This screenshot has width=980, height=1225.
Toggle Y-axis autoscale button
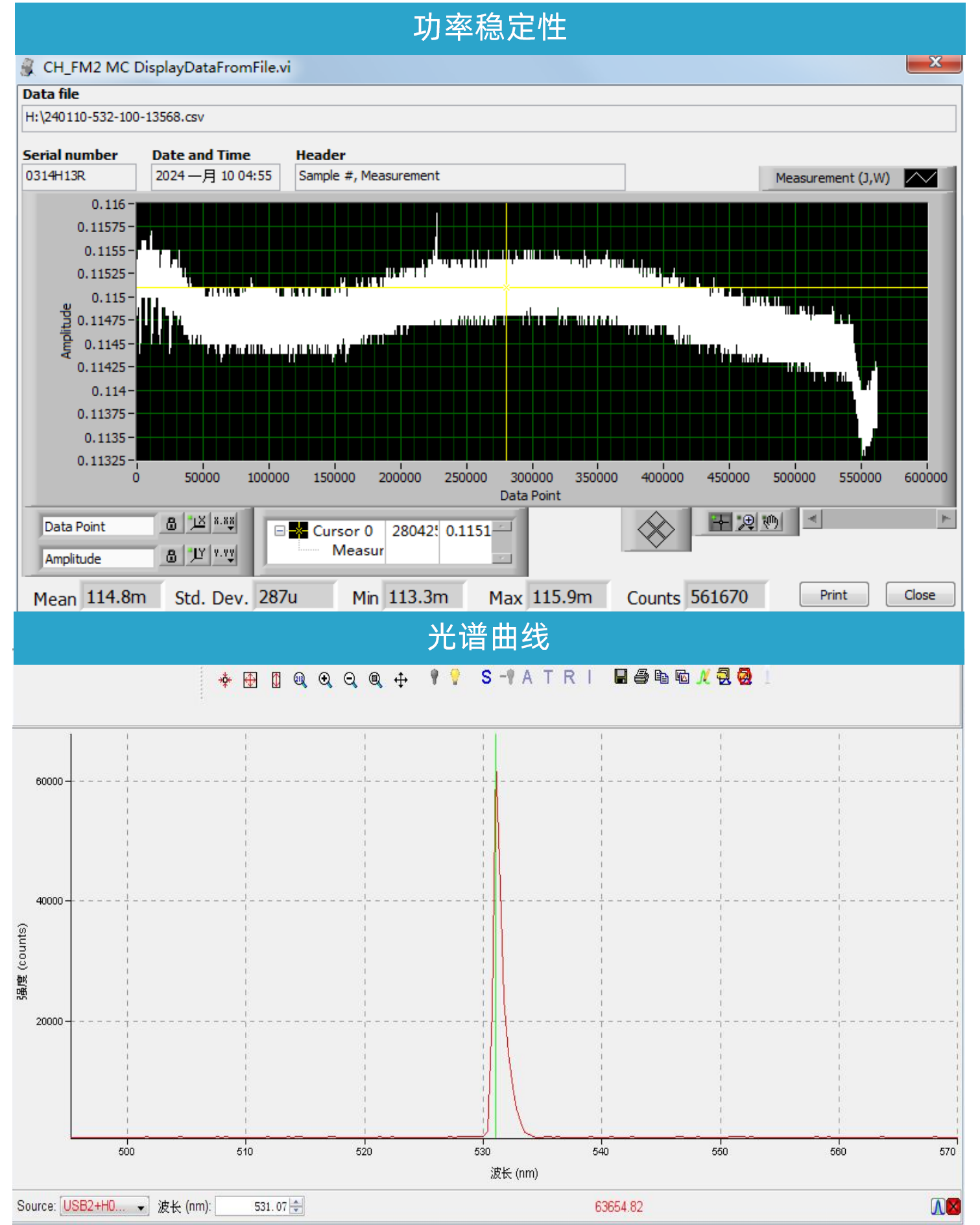coord(198,555)
